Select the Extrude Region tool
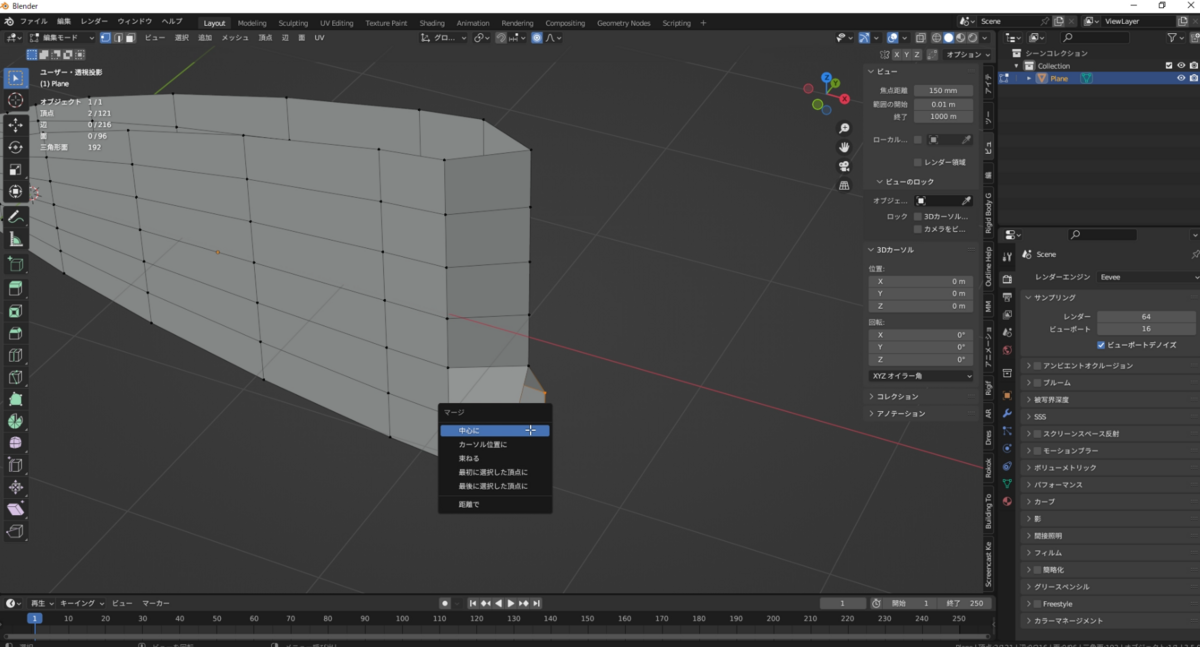 click(x=16, y=289)
